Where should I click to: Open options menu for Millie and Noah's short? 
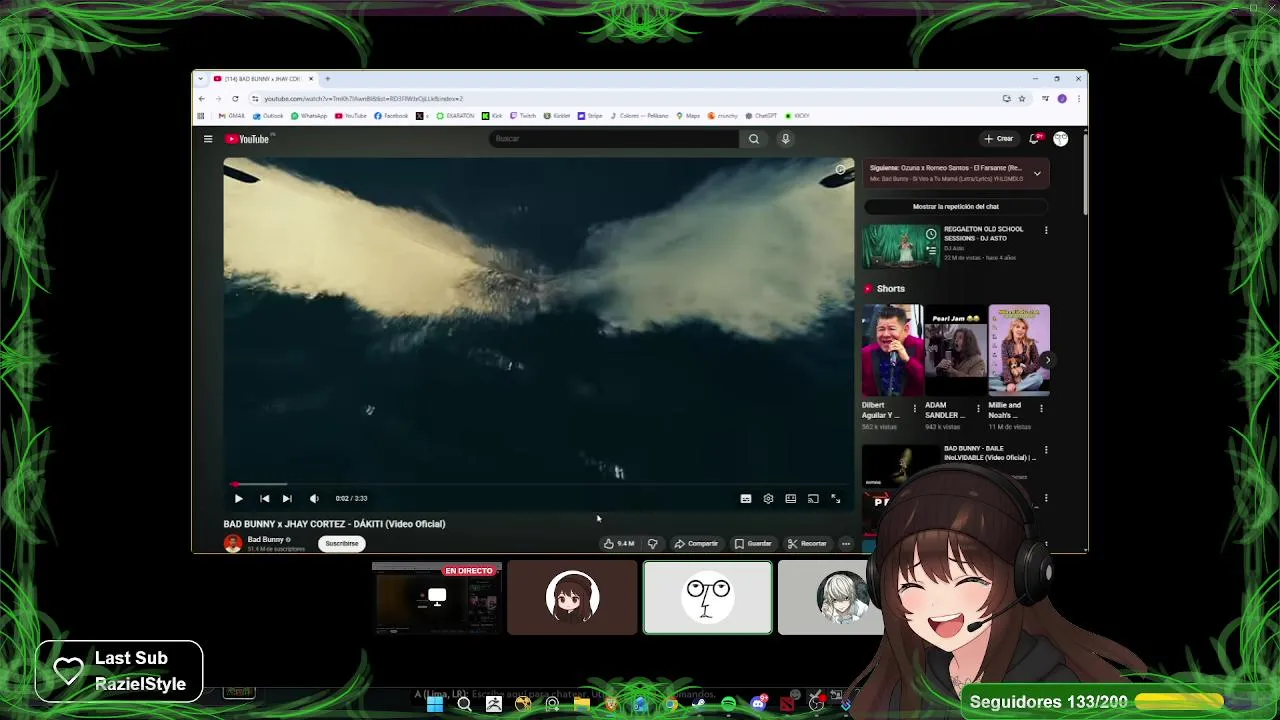click(x=1041, y=408)
